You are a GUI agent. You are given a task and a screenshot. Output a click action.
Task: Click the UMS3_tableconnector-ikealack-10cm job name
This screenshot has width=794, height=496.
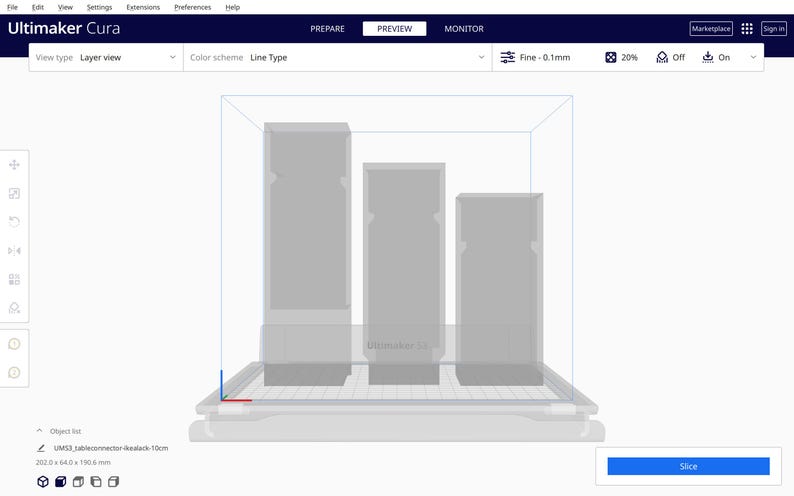pyautogui.click(x=111, y=448)
